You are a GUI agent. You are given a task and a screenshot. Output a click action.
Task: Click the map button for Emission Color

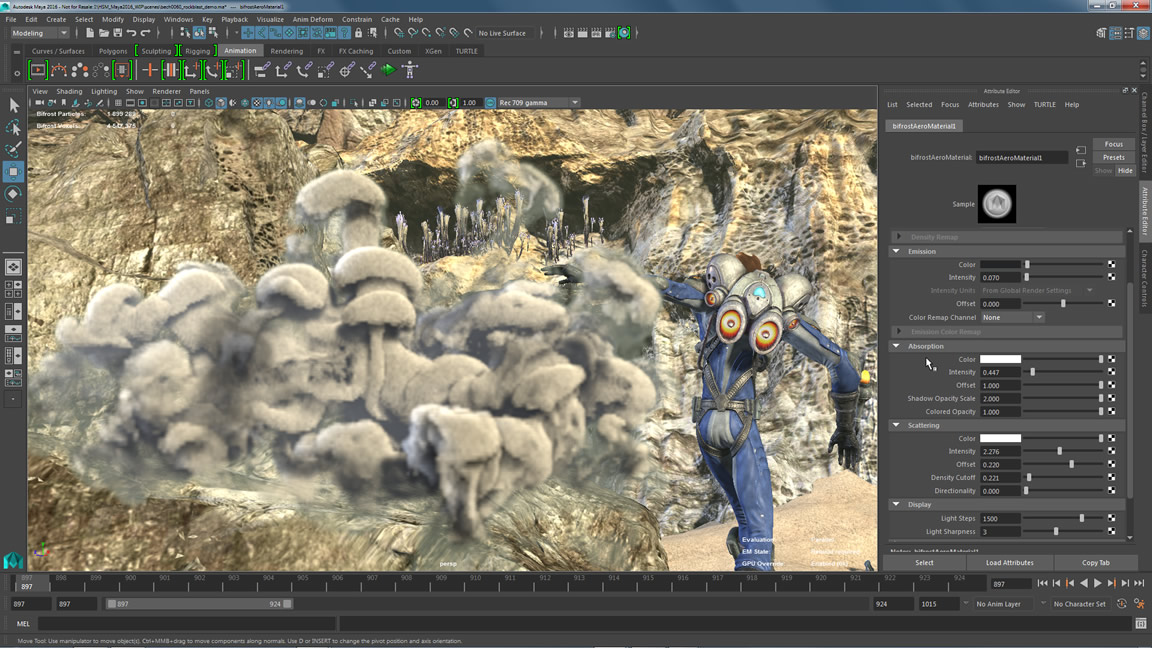pyautogui.click(x=1112, y=264)
